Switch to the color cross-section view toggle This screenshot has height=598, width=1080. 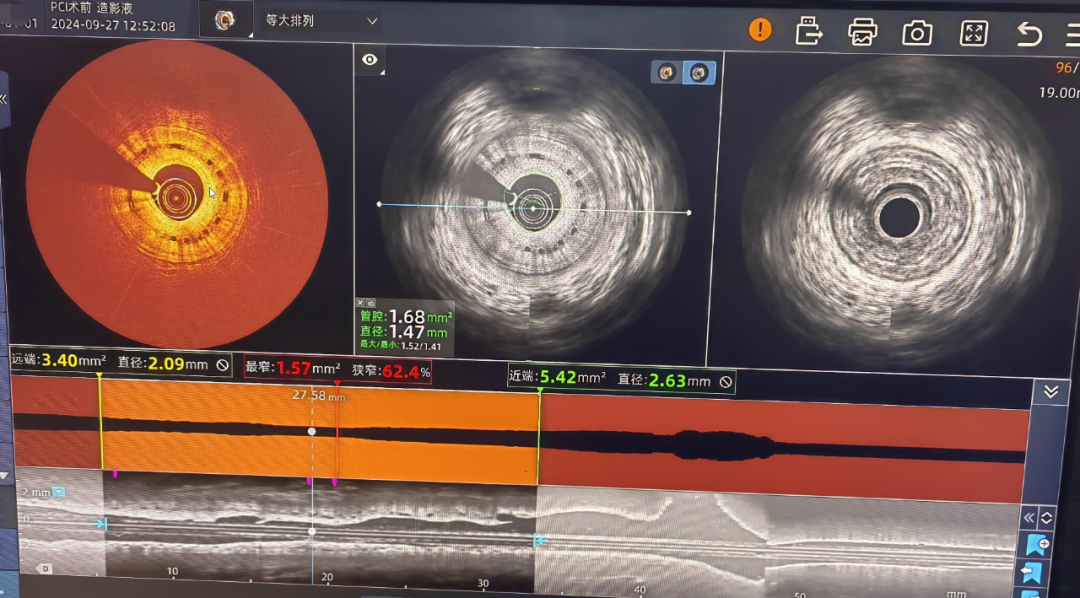point(666,72)
